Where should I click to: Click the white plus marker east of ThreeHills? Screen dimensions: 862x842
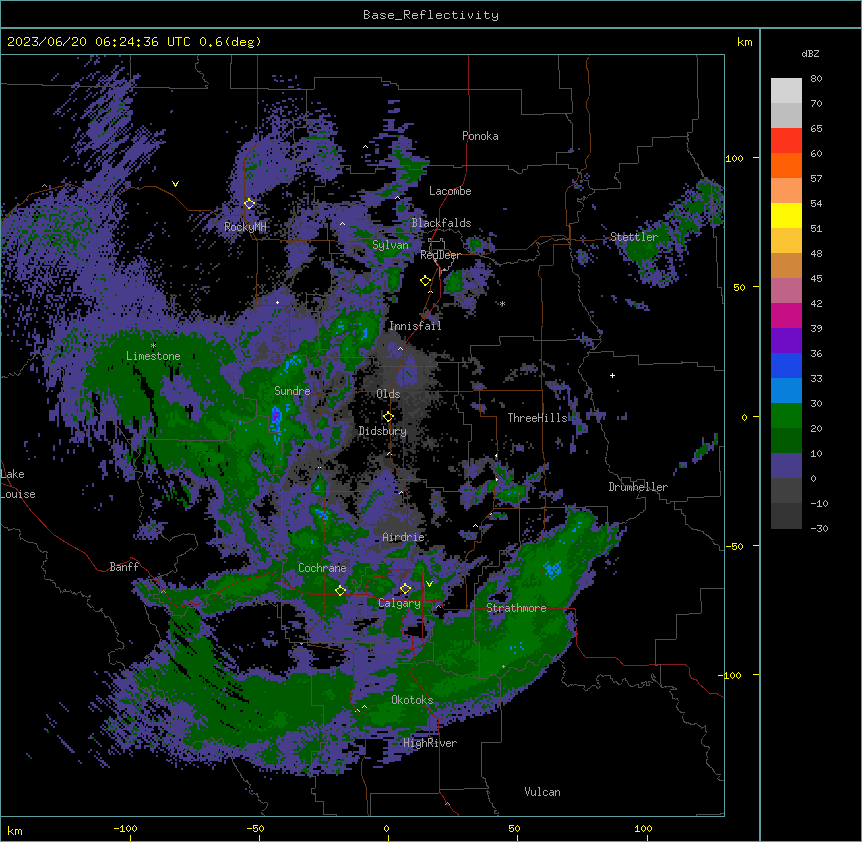612,375
